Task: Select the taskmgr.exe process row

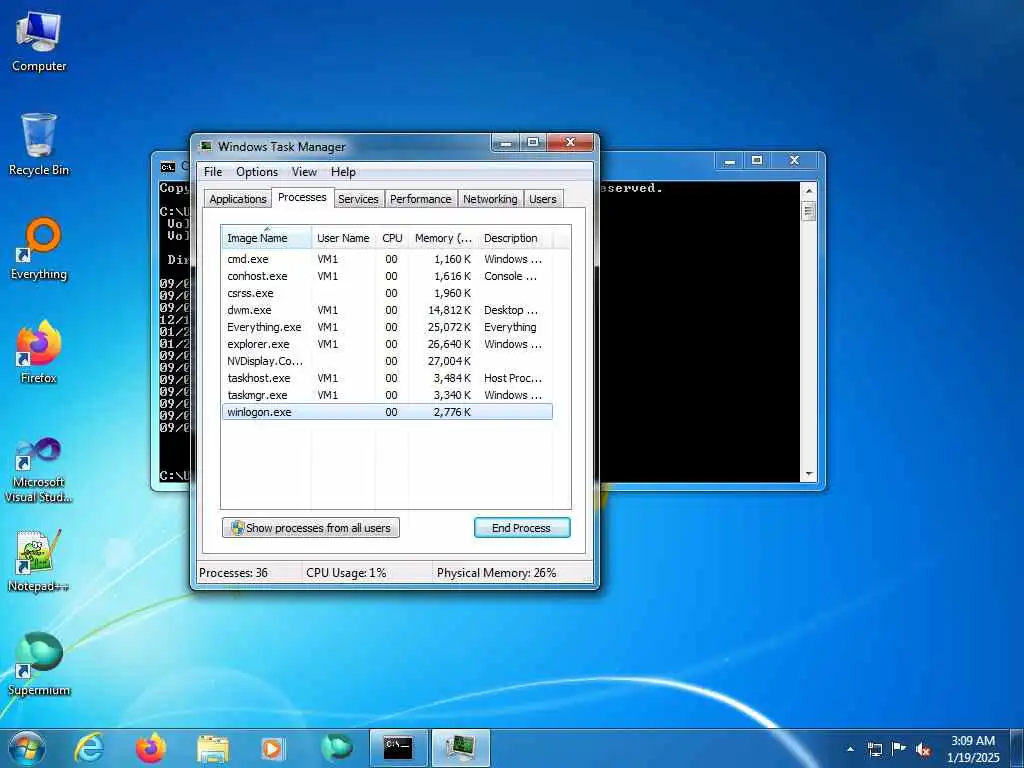Action: tap(387, 395)
